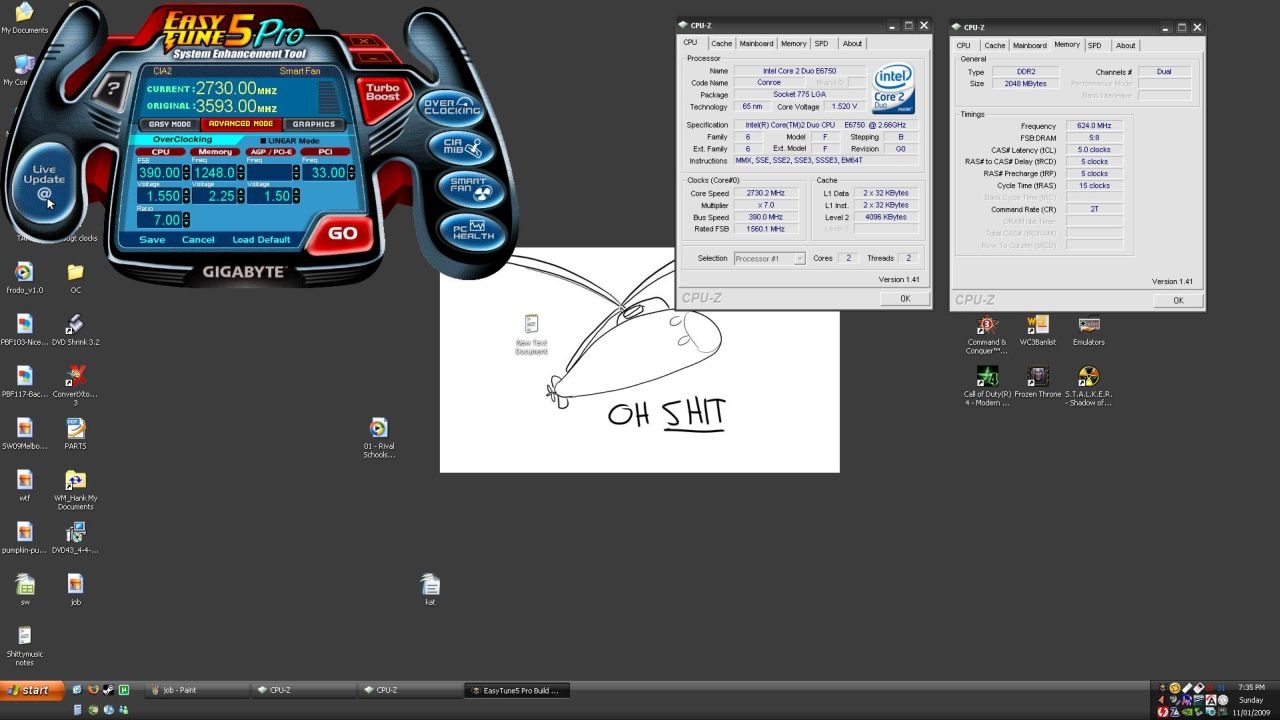Screen dimensions: 1280x720
Task: Click the red CPU column header in EasyTune5
Action: click(160, 152)
